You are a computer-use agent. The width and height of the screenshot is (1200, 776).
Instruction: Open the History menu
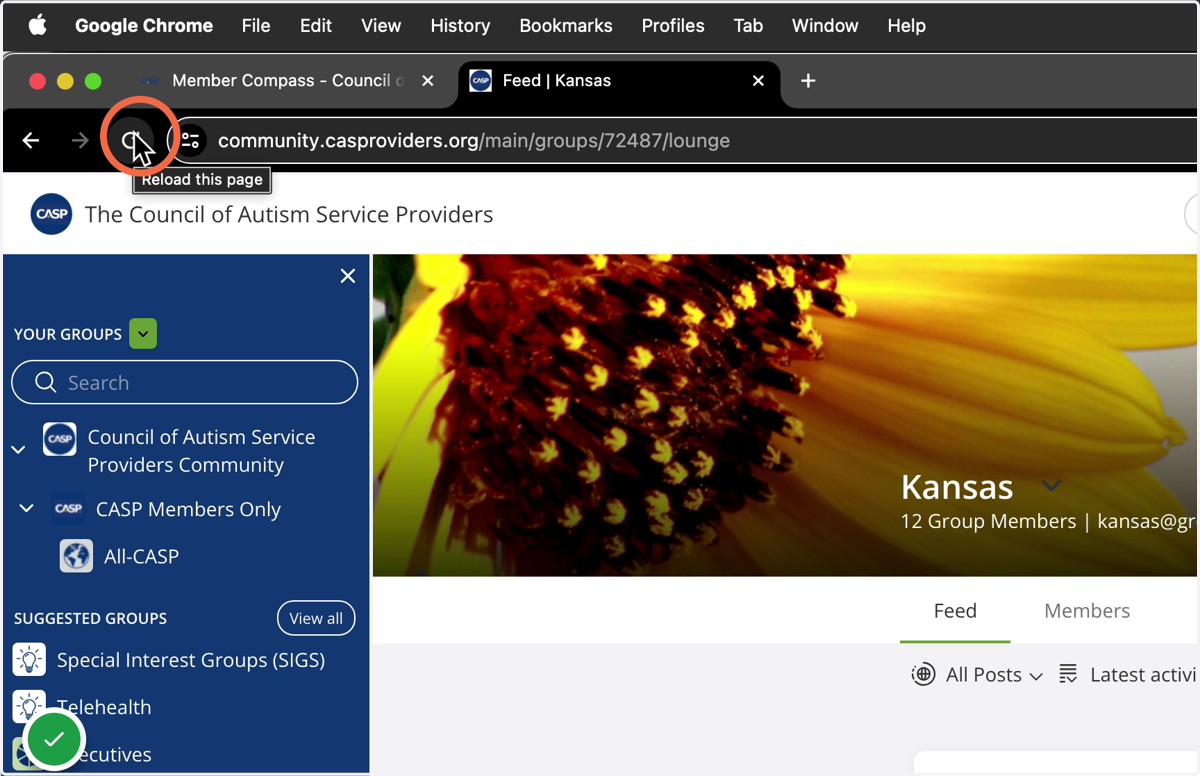pos(460,26)
